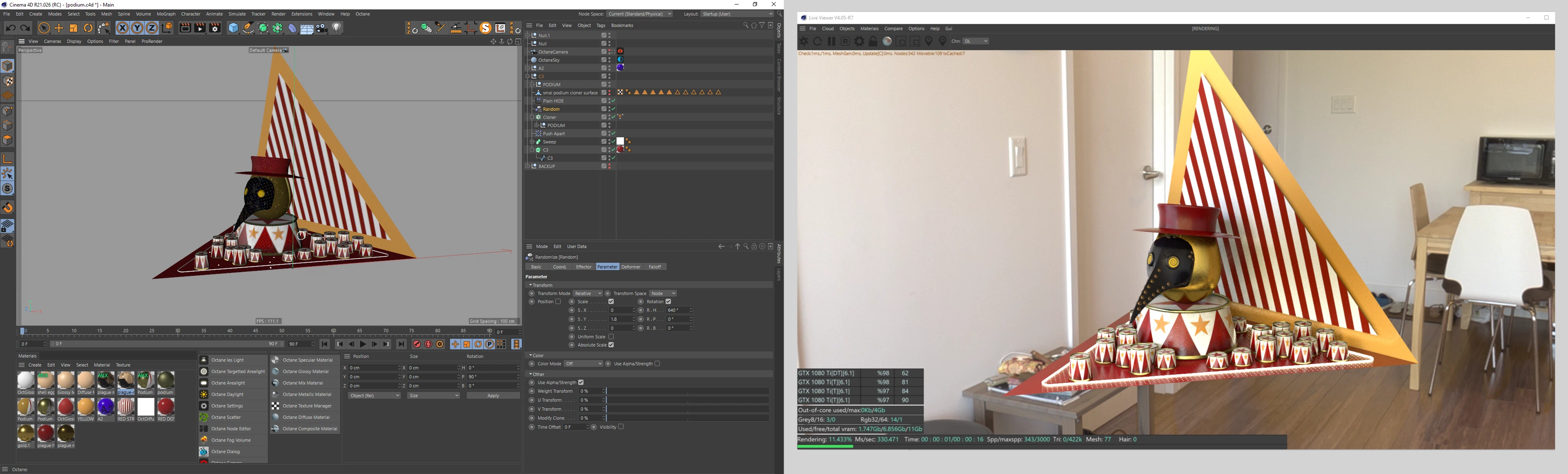This screenshot has width=1568, height=474.
Task: Disable the Absolute Scale checkbox
Action: (610, 345)
